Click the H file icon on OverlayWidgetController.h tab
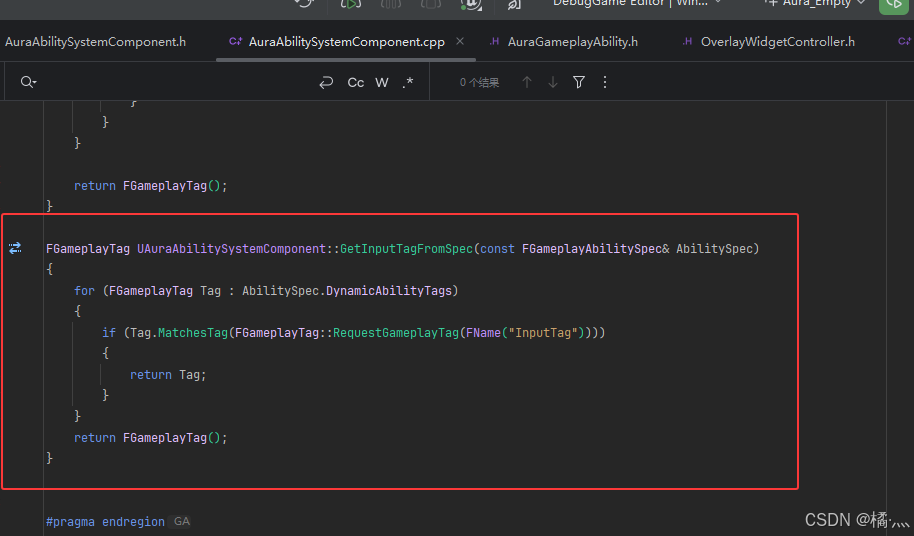Screen dimensions: 914x536 687,41
